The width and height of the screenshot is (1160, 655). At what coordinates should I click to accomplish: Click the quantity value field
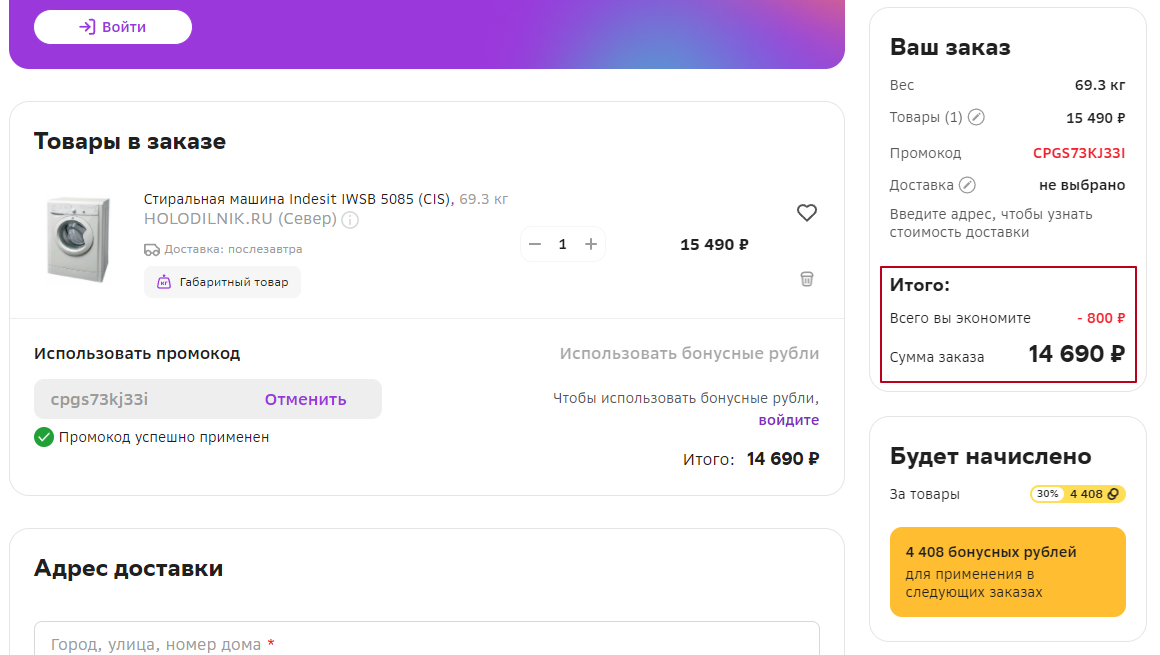coord(563,244)
